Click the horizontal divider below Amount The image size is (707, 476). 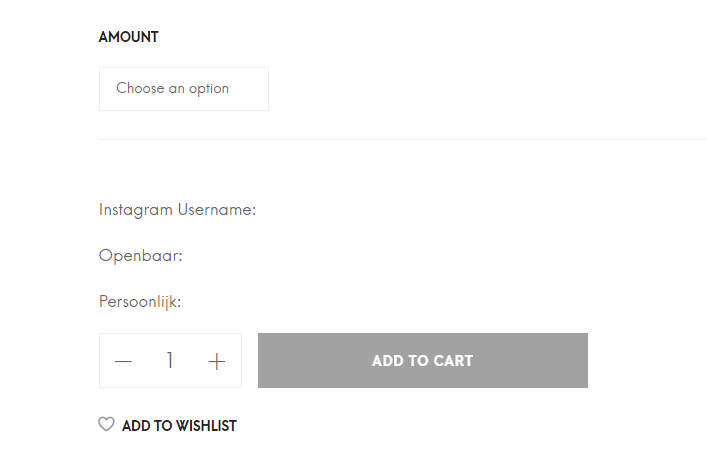(403, 139)
